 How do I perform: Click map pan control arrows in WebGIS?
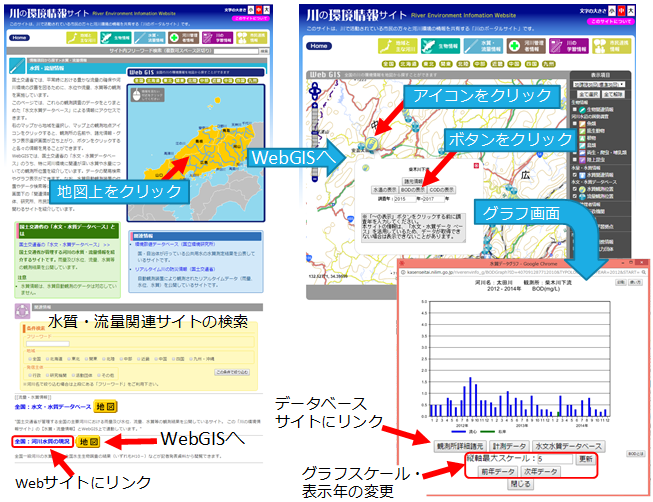click(x=315, y=90)
